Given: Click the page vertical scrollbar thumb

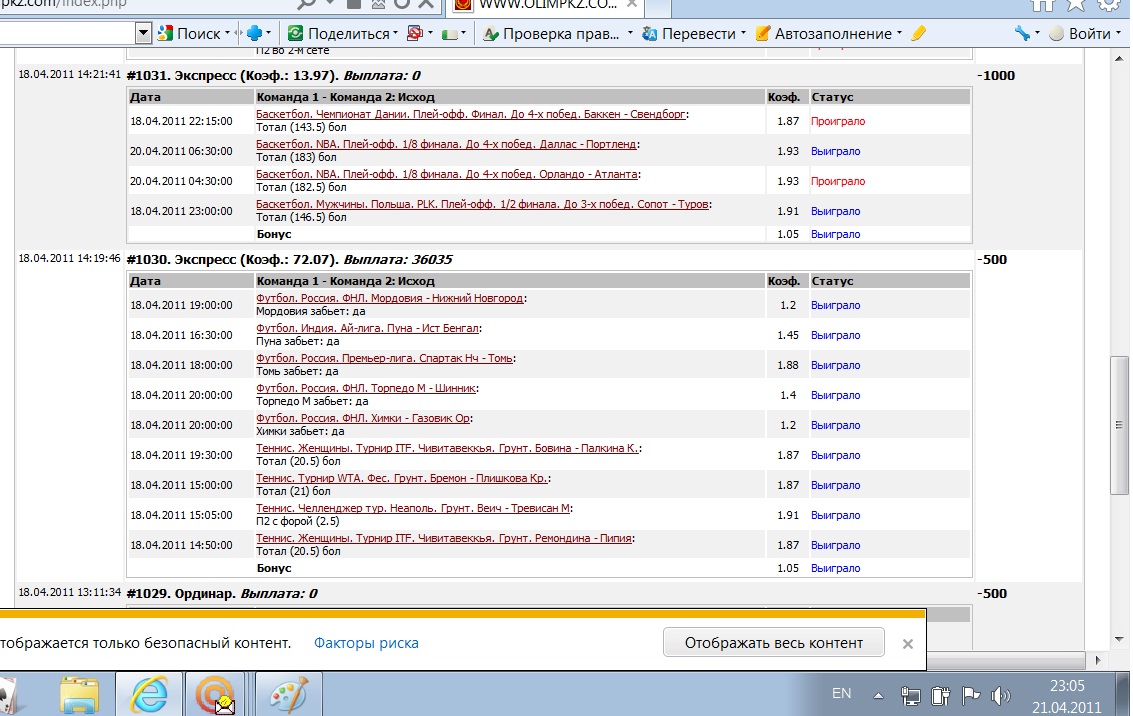Looking at the screenshot, I should click(x=1119, y=425).
